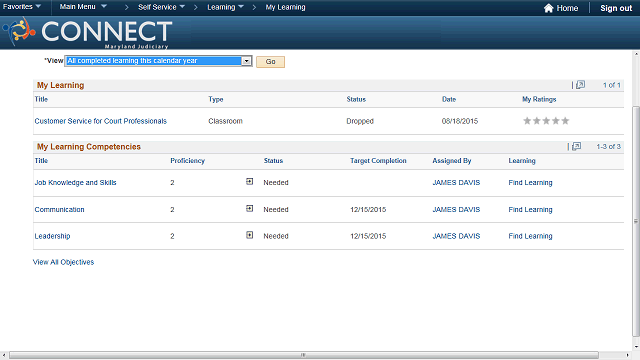Click JAMES DAVIS in Job Knowledge row
This screenshot has height=360, width=640.
pos(456,182)
